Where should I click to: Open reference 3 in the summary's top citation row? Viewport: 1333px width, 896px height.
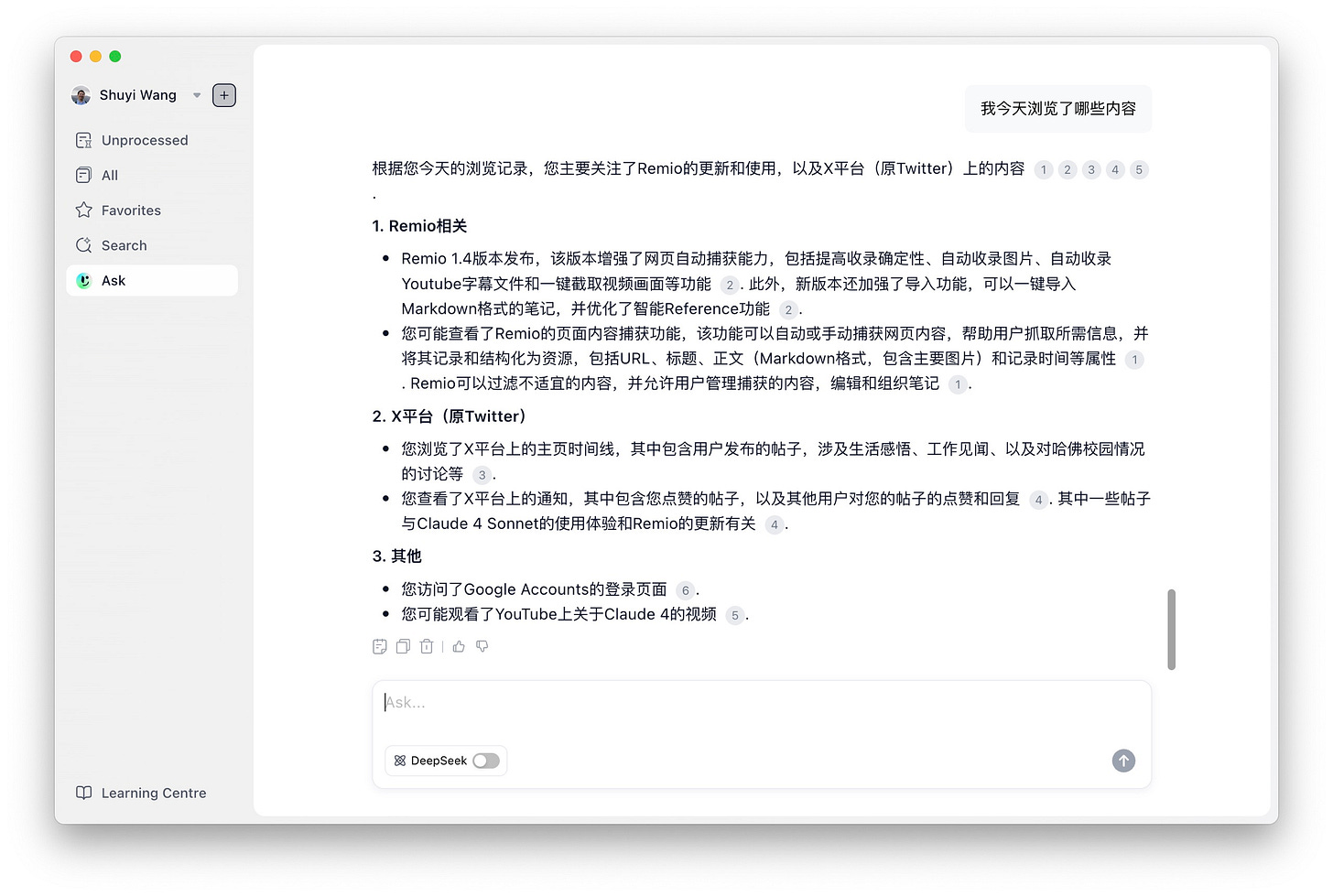(x=1091, y=169)
